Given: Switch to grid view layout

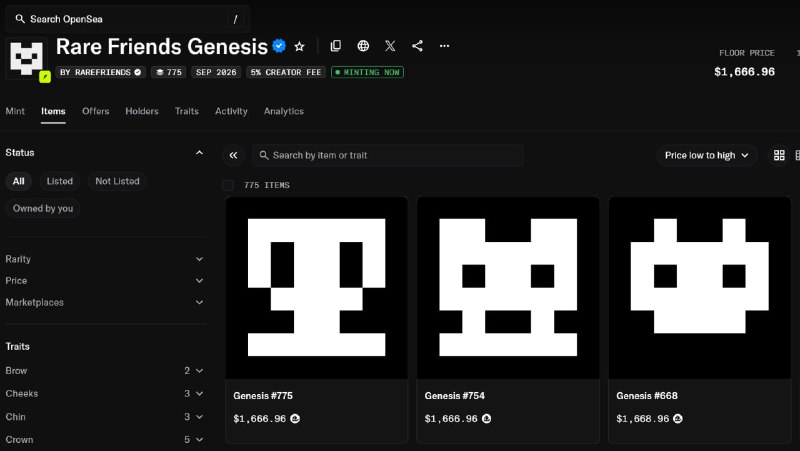Looking at the screenshot, I should (779, 155).
